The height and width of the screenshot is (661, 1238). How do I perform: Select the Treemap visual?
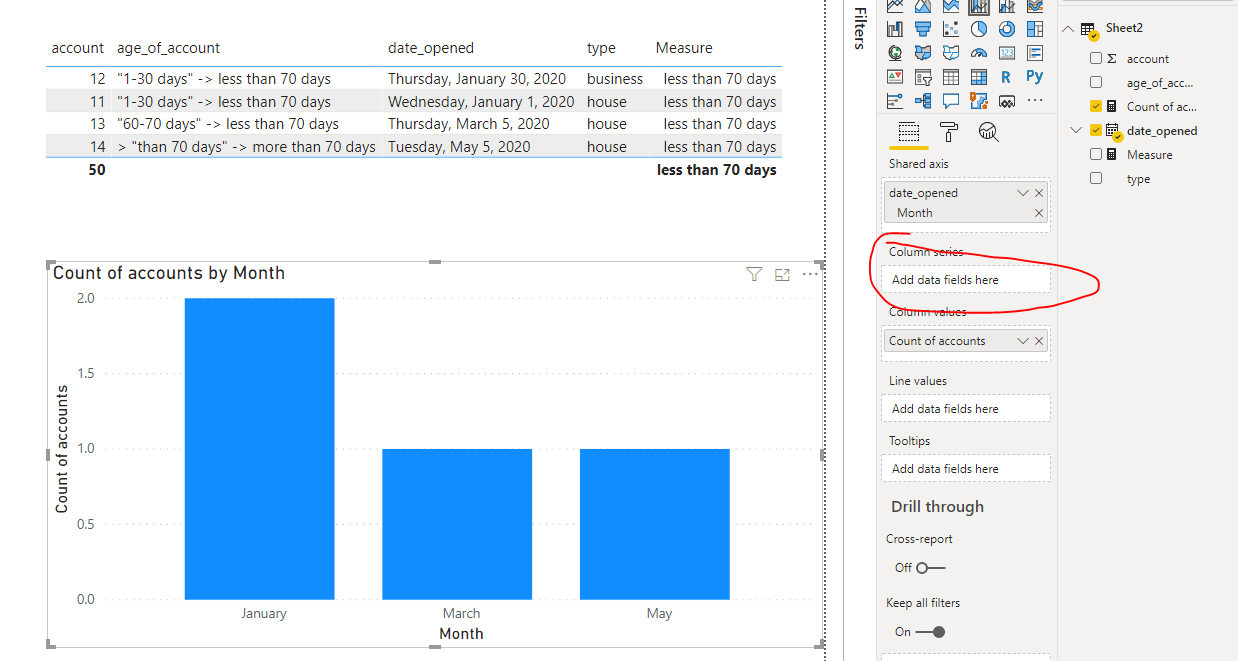[1035, 29]
